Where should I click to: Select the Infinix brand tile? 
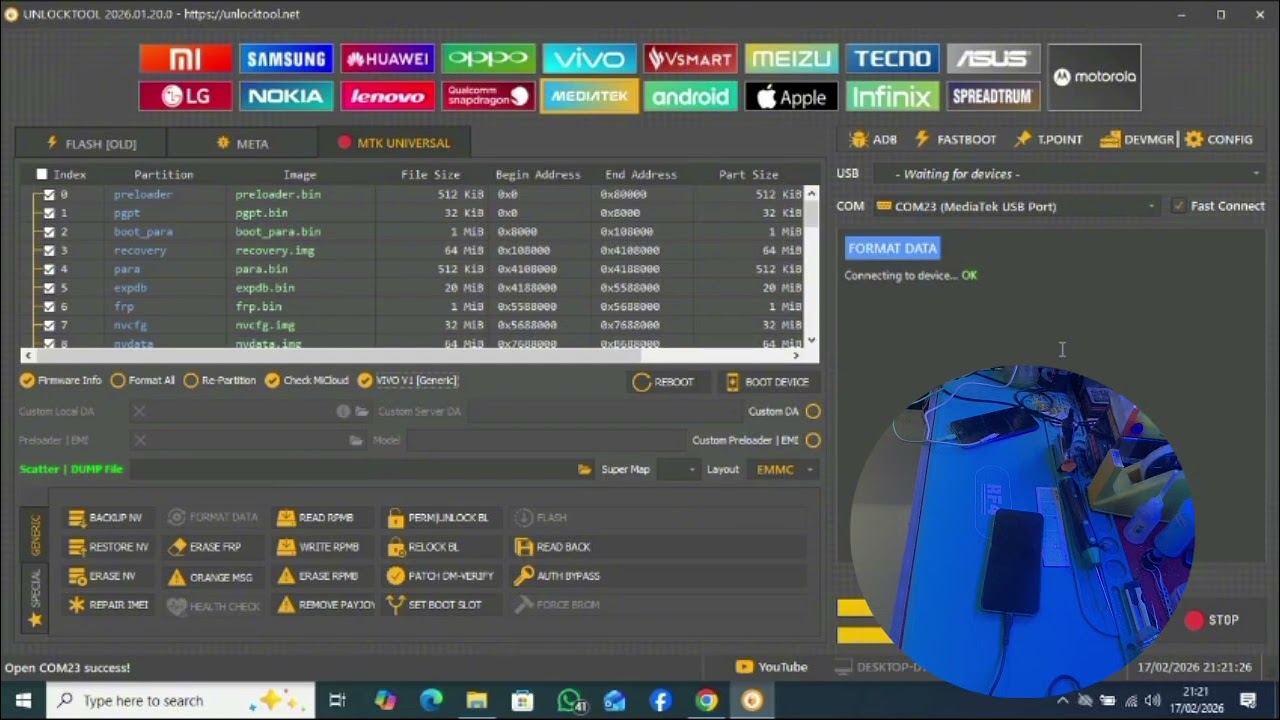(x=893, y=96)
